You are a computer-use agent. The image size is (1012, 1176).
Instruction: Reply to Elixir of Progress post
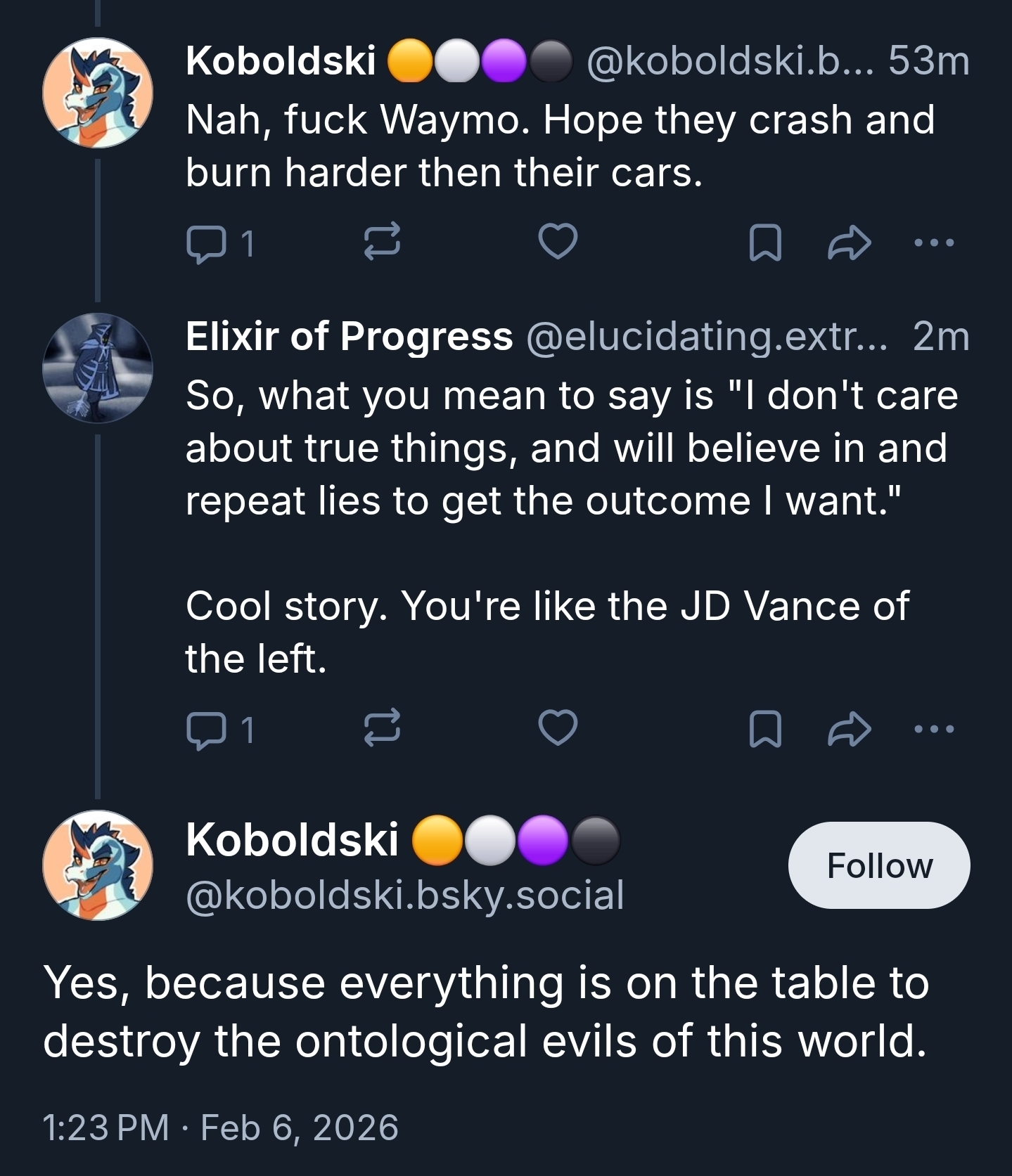(206, 730)
